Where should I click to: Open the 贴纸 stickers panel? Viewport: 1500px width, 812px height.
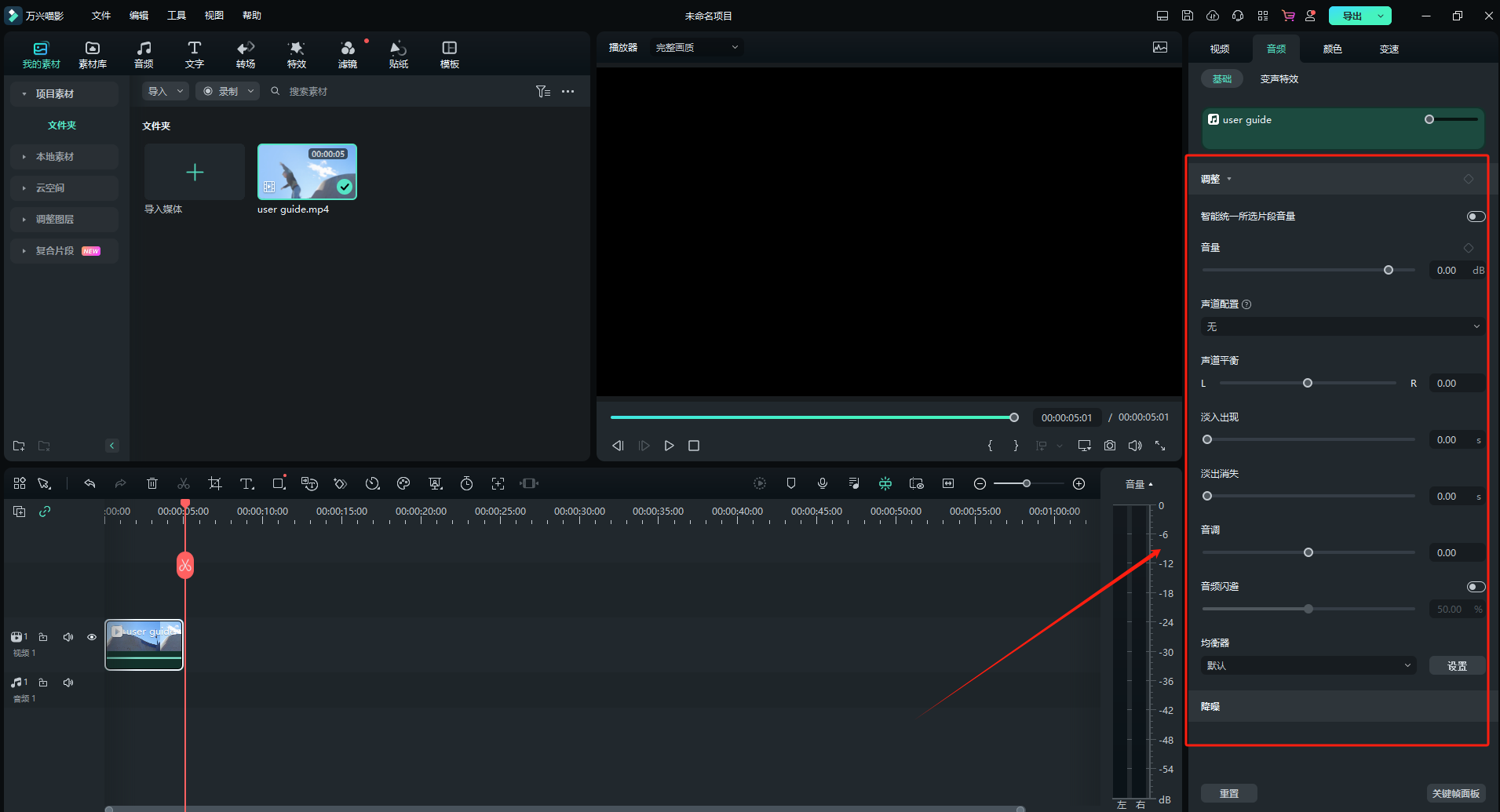[399, 54]
